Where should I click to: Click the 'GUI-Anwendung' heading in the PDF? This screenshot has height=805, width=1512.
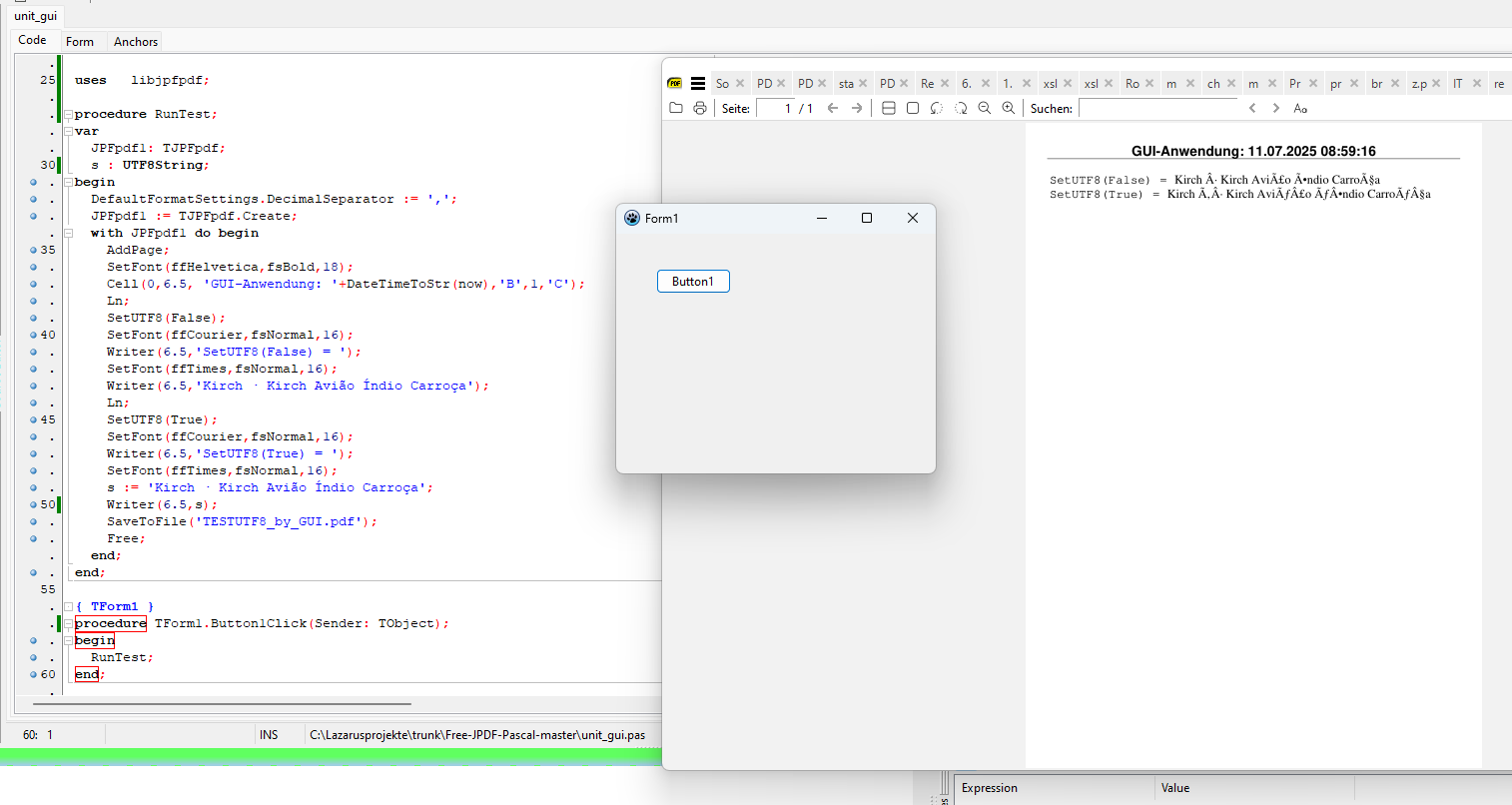pos(1253,151)
